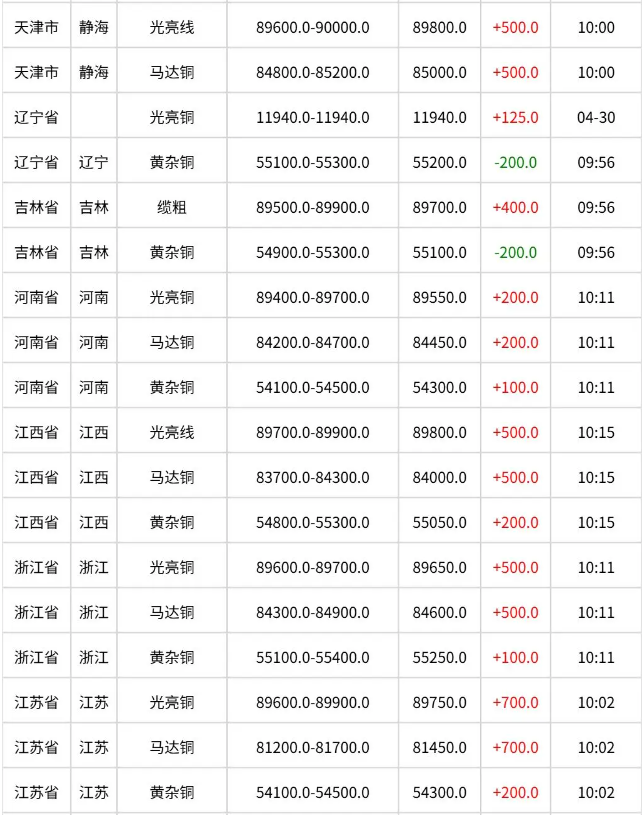Click range 54900.0-55300.0 in 吉林 黄杂铜 row
The image size is (644, 815).
312,253
